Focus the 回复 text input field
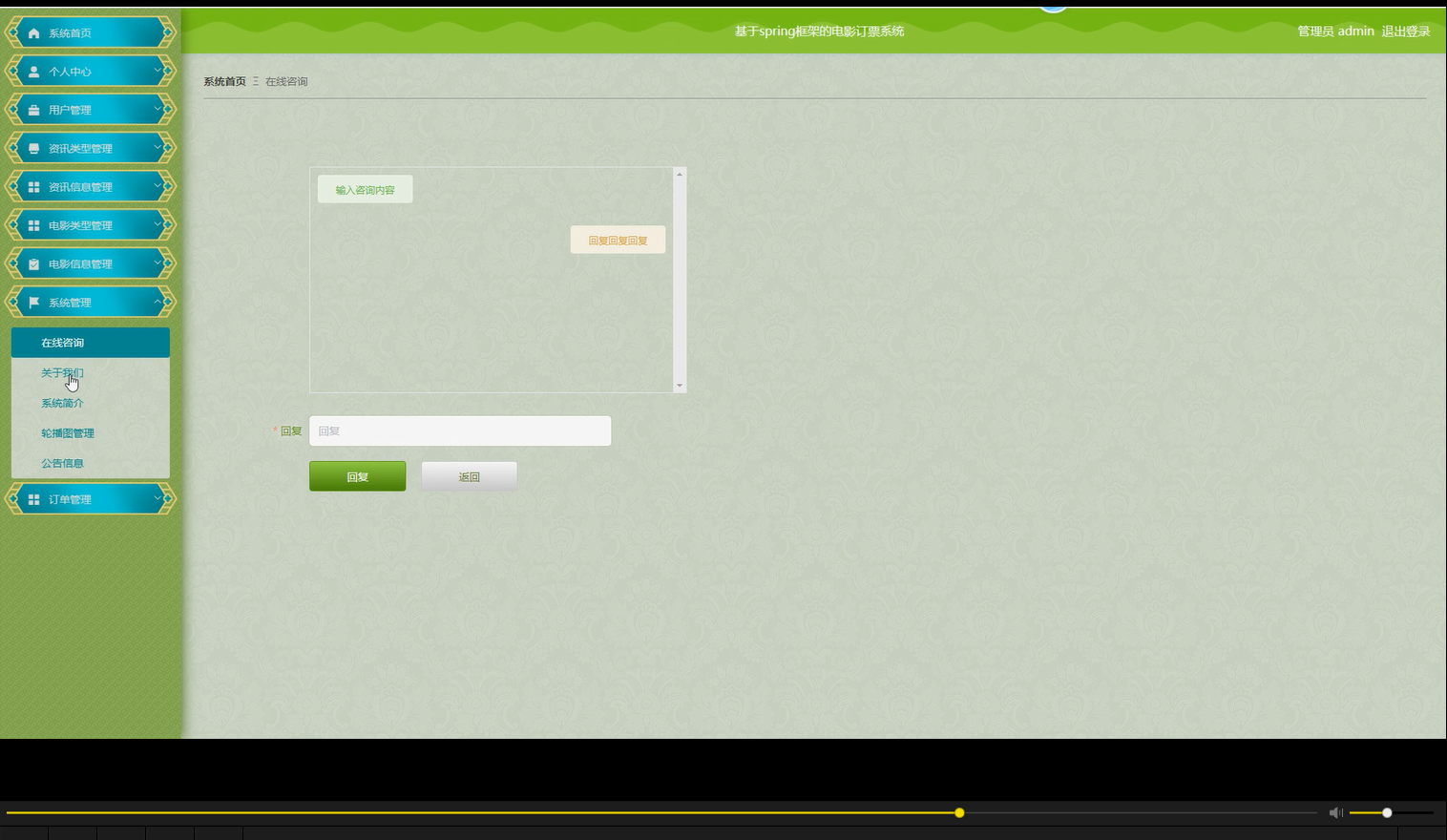Viewport: 1447px width, 840px height. 460,430
